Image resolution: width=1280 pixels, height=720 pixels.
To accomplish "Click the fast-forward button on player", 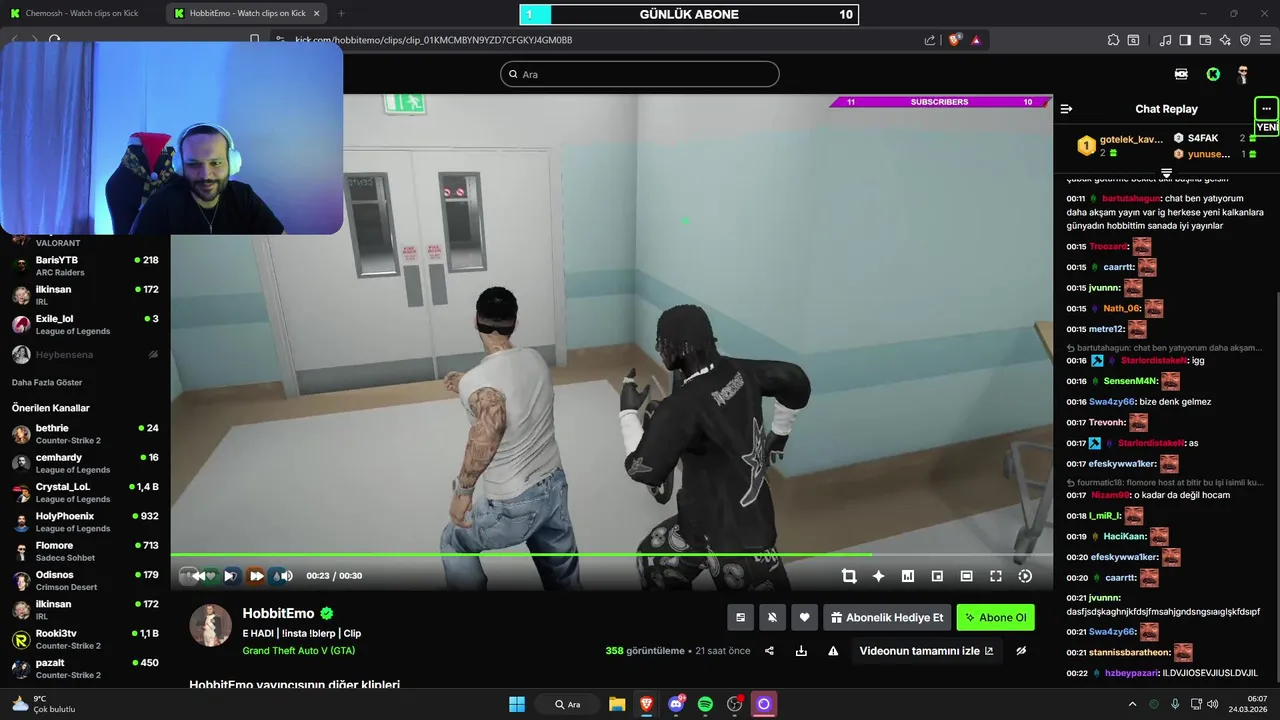I will click(x=256, y=575).
